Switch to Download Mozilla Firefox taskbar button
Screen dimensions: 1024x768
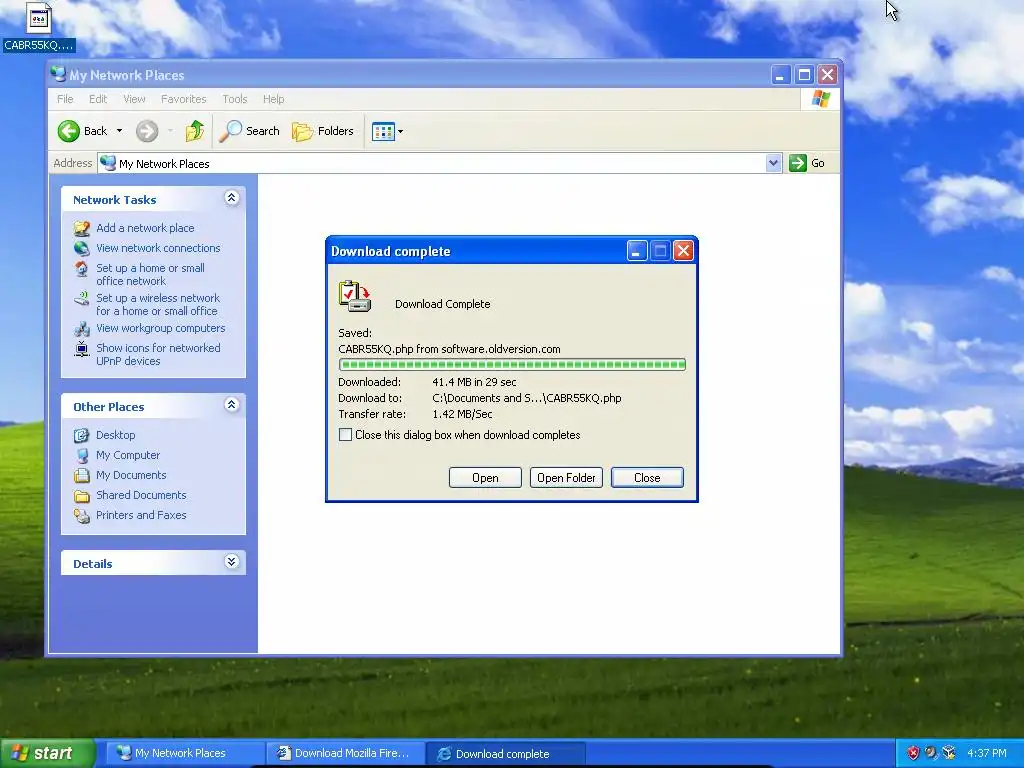click(346, 753)
